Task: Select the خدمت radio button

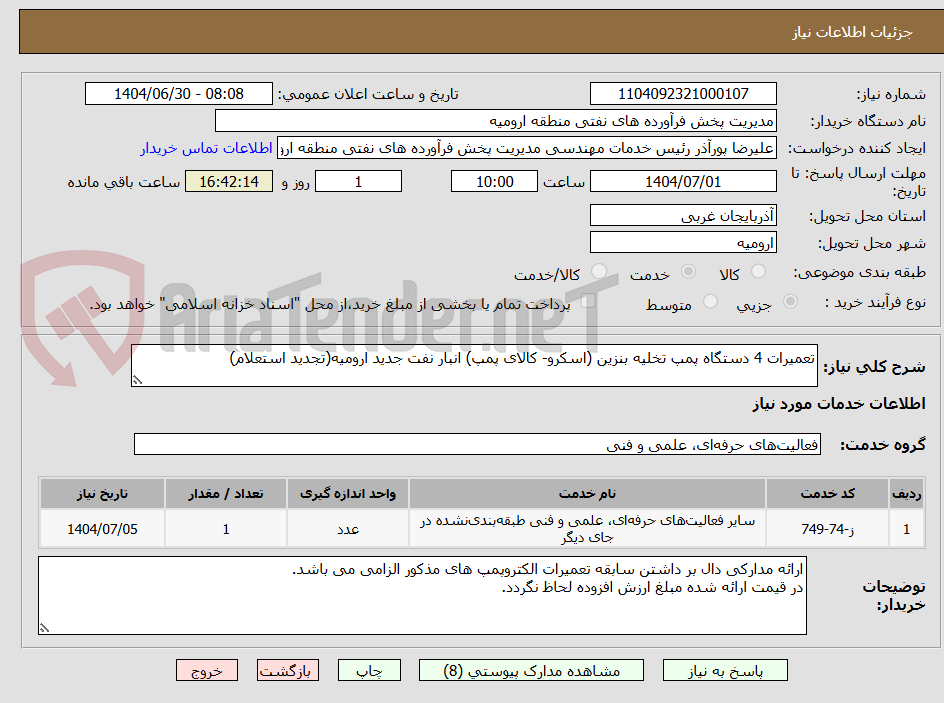Action: tap(687, 270)
